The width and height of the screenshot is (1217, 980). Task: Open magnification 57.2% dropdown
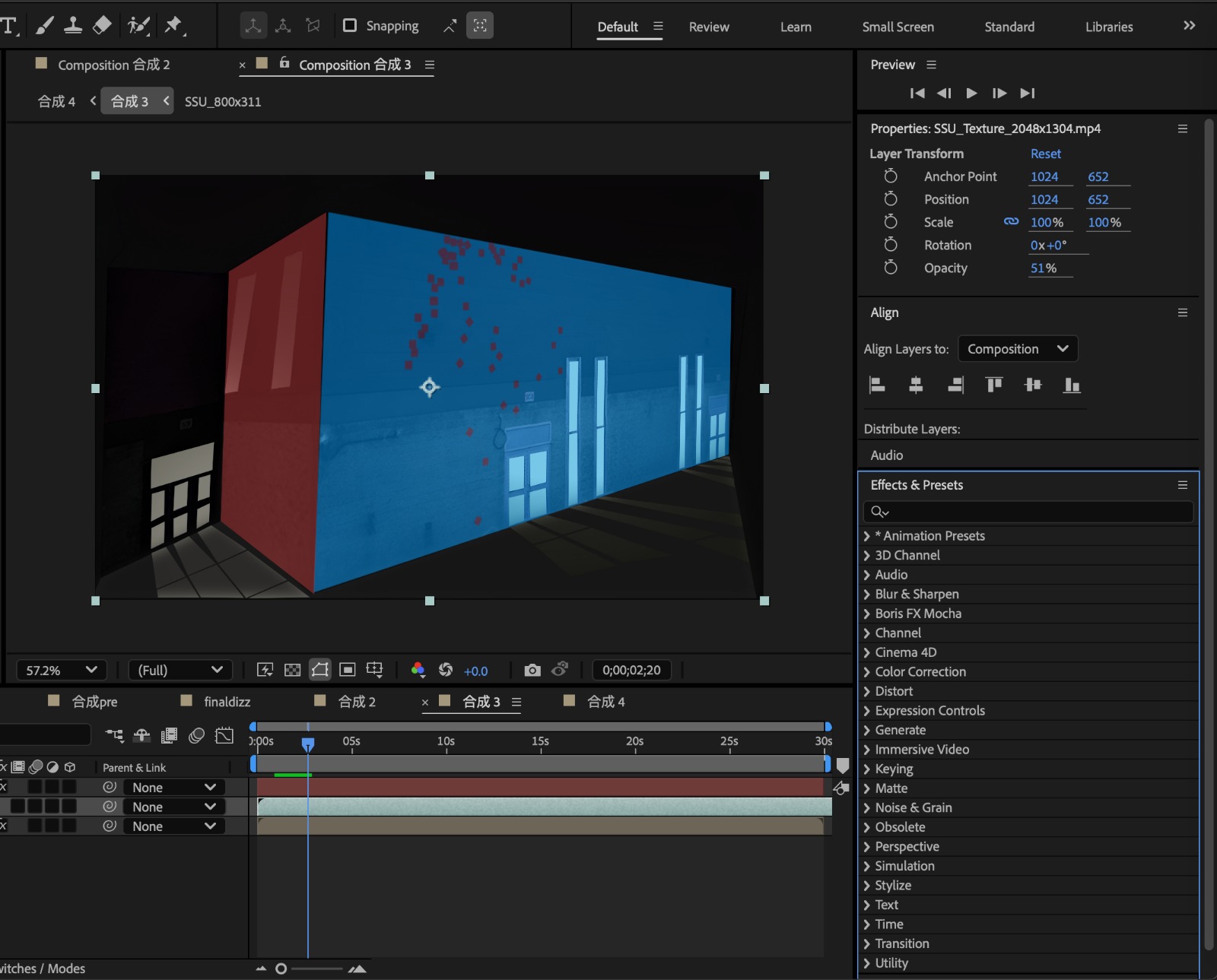(x=62, y=670)
